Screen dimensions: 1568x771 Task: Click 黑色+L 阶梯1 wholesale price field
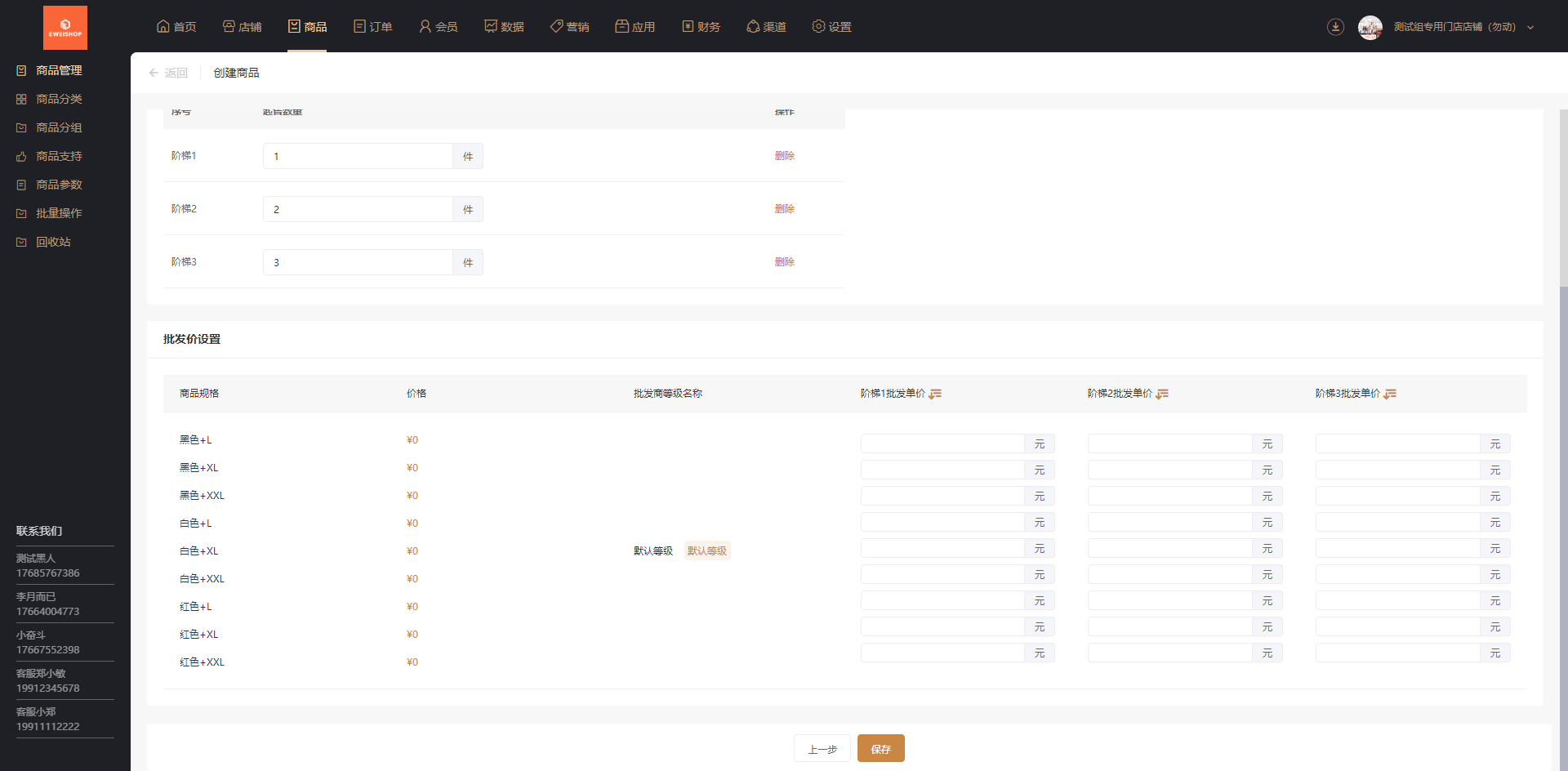942,443
